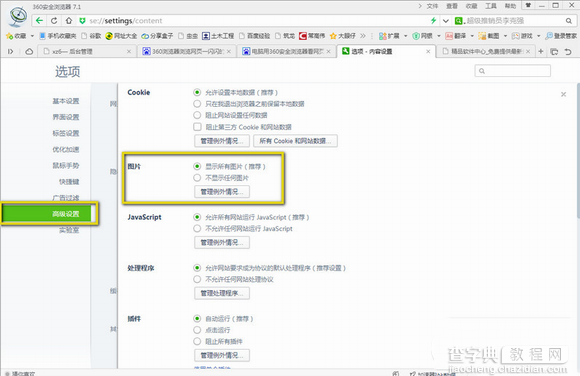Click the browser back arrow button
Screen dimensions: 580x376
click(39, 21)
